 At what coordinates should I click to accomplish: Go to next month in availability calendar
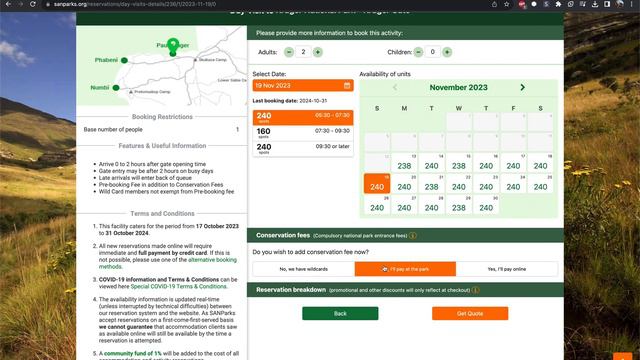[522, 87]
